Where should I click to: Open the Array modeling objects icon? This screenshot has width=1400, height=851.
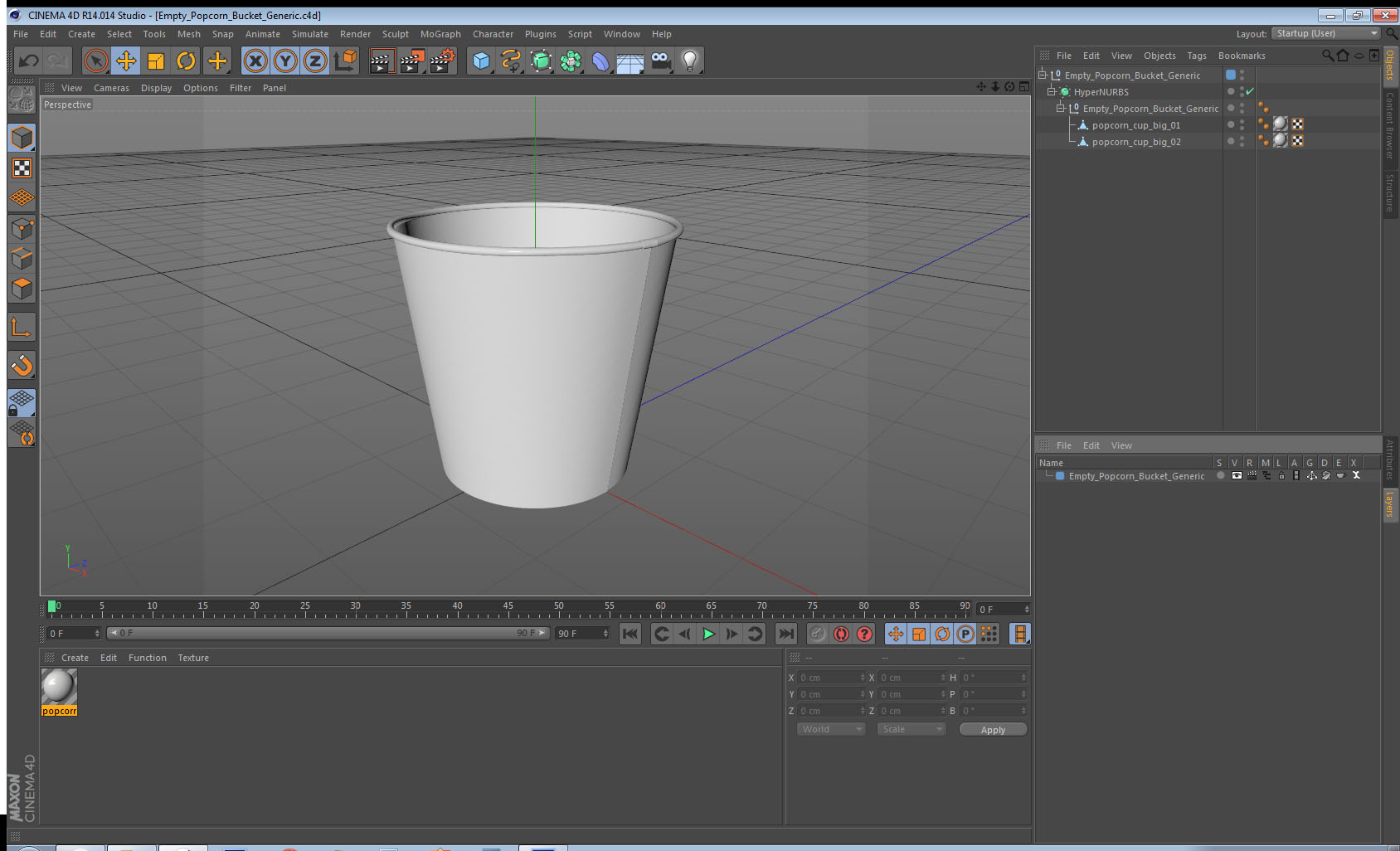click(x=571, y=61)
